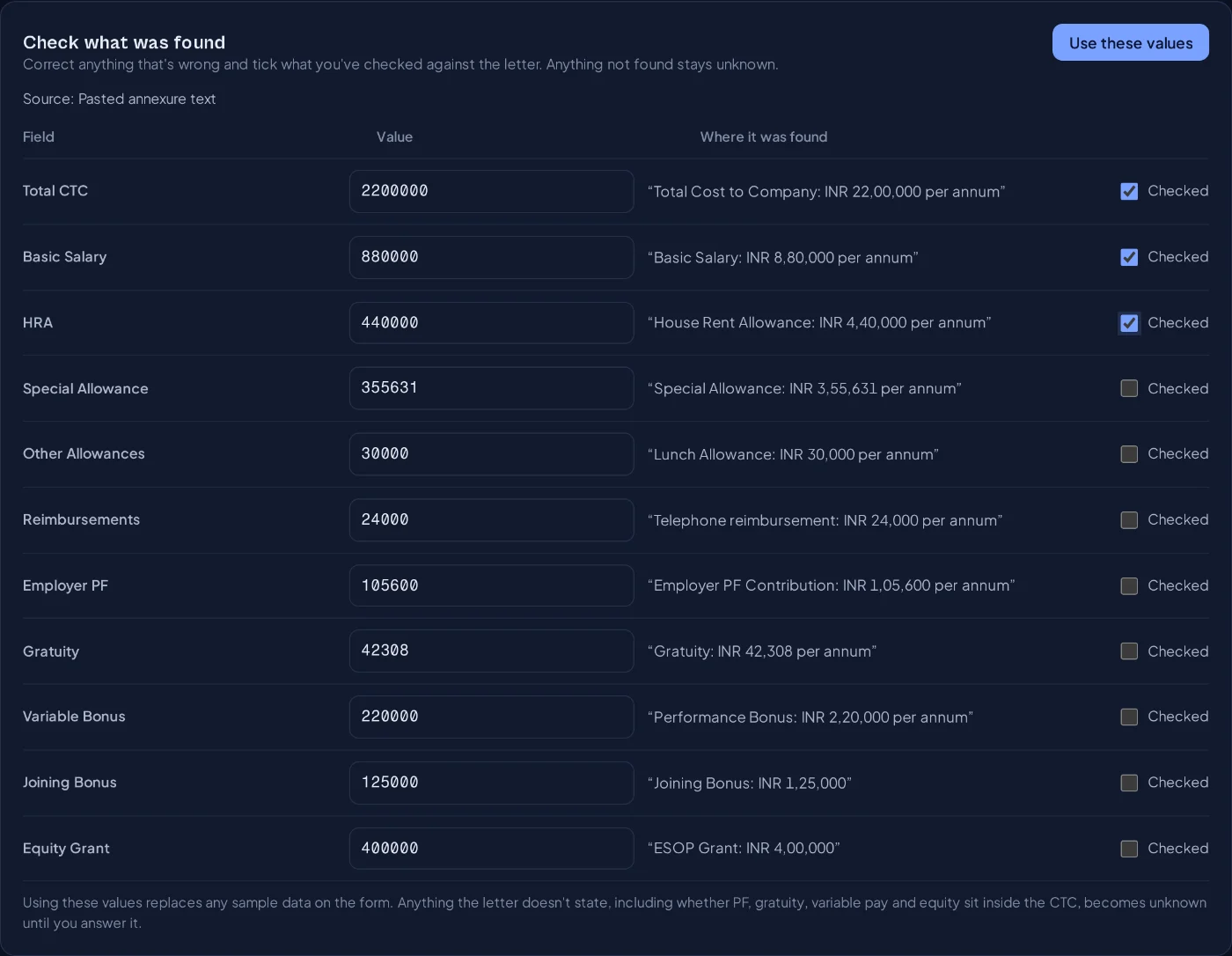Screen dimensions: 1232x956
Task: Click the Special Allowance INR 3,55,631 quote
Action: coord(804,389)
